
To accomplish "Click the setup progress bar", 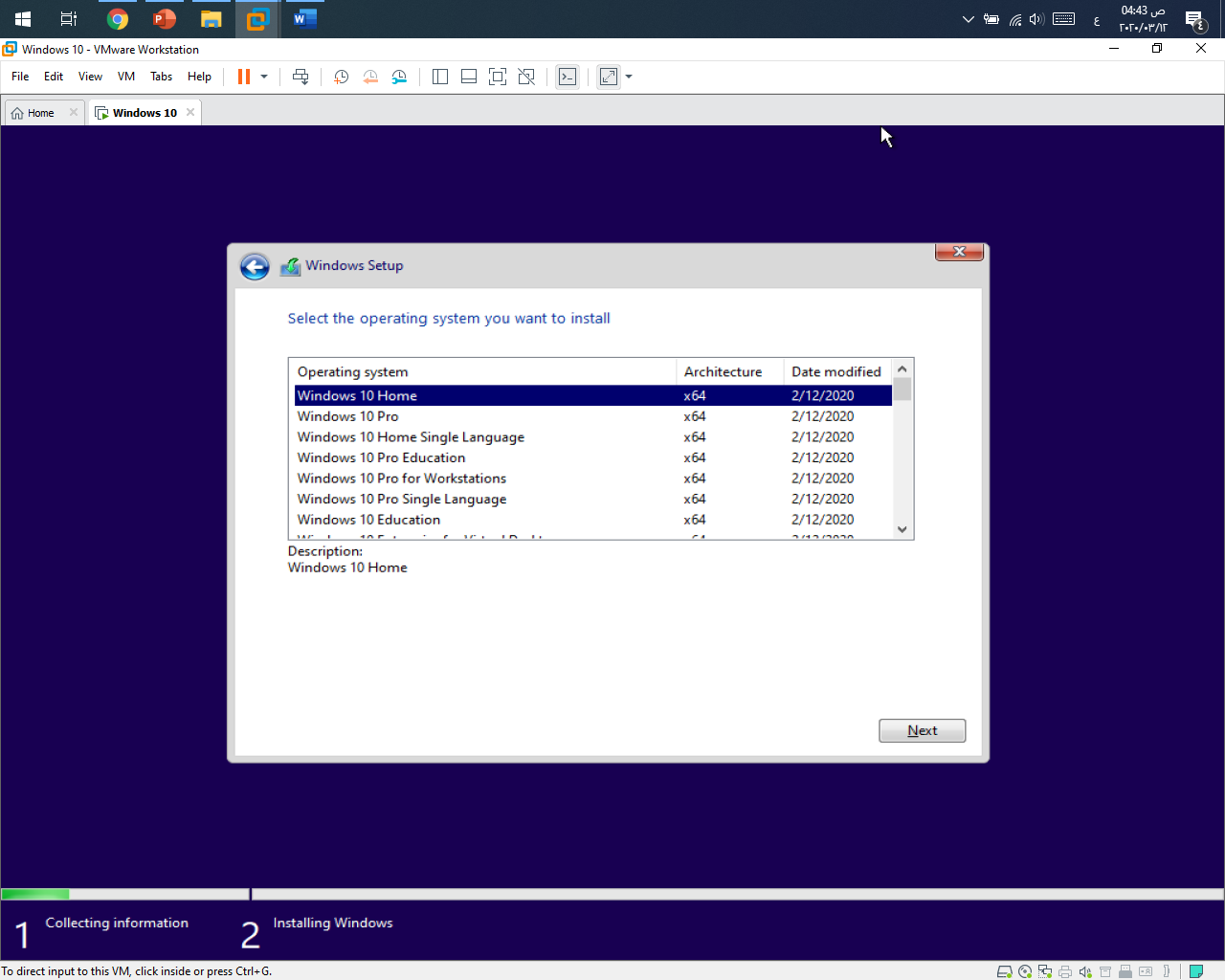I will pyautogui.click(x=612, y=895).
